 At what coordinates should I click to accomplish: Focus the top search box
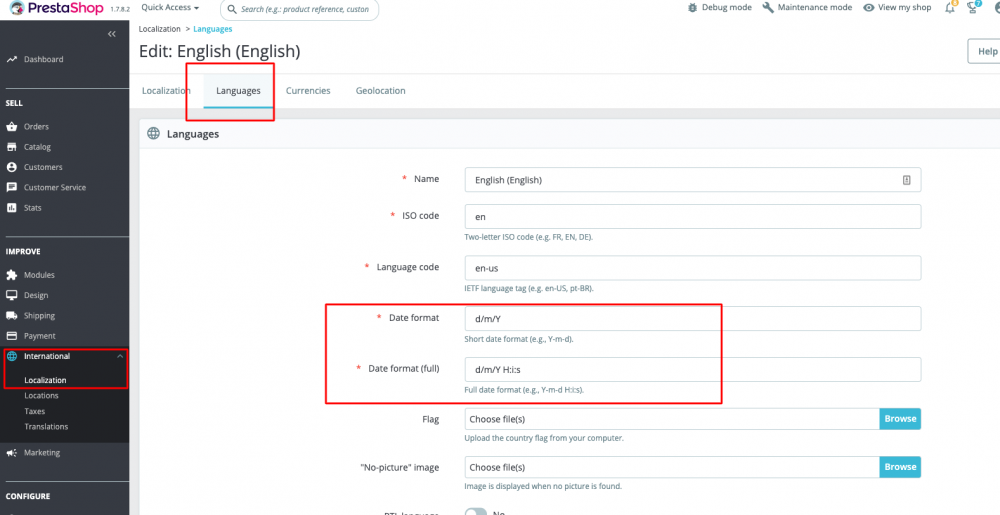(x=299, y=10)
